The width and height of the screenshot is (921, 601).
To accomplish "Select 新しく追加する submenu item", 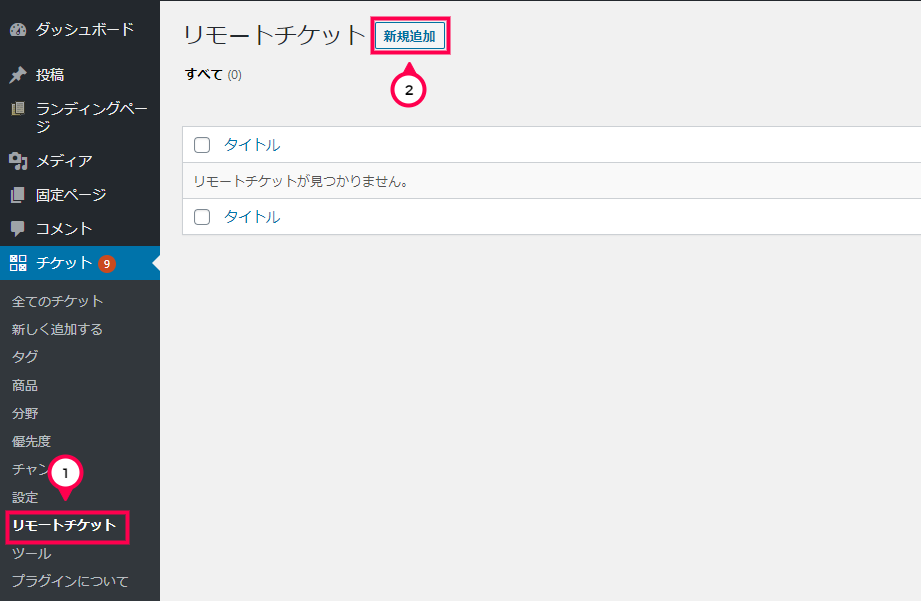I will point(57,329).
